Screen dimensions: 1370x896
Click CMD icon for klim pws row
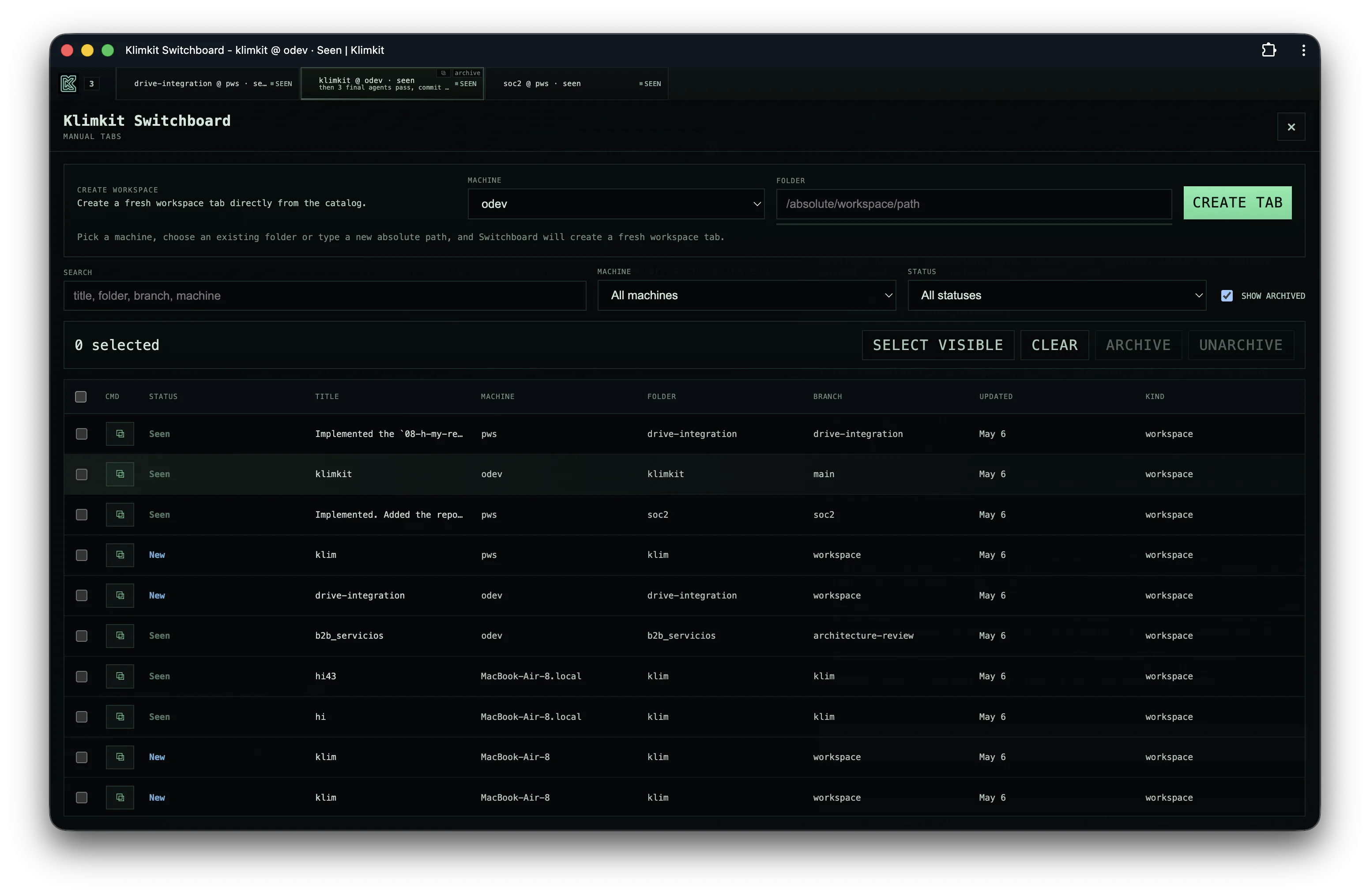coord(120,555)
